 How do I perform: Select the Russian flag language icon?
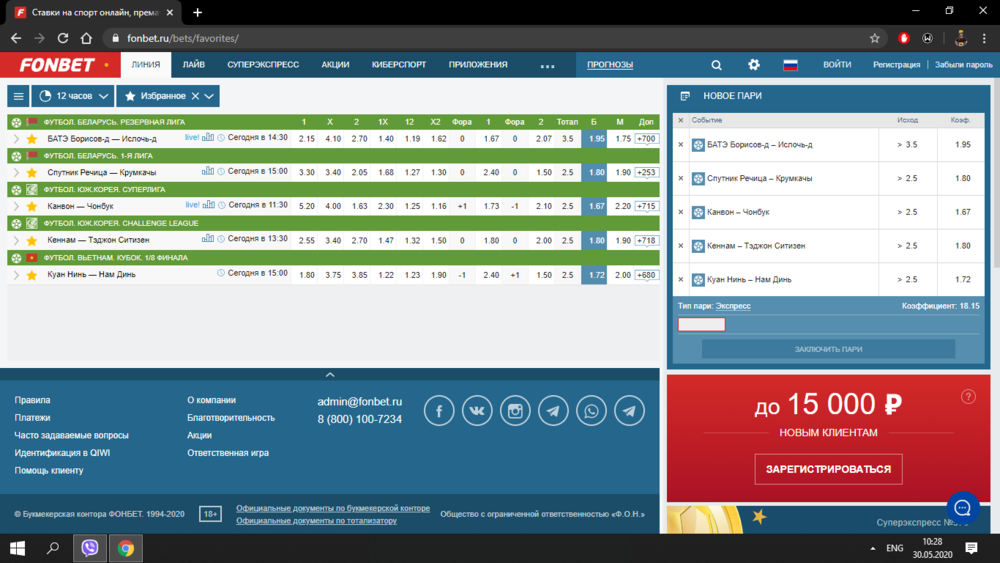click(x=790, y=64)
